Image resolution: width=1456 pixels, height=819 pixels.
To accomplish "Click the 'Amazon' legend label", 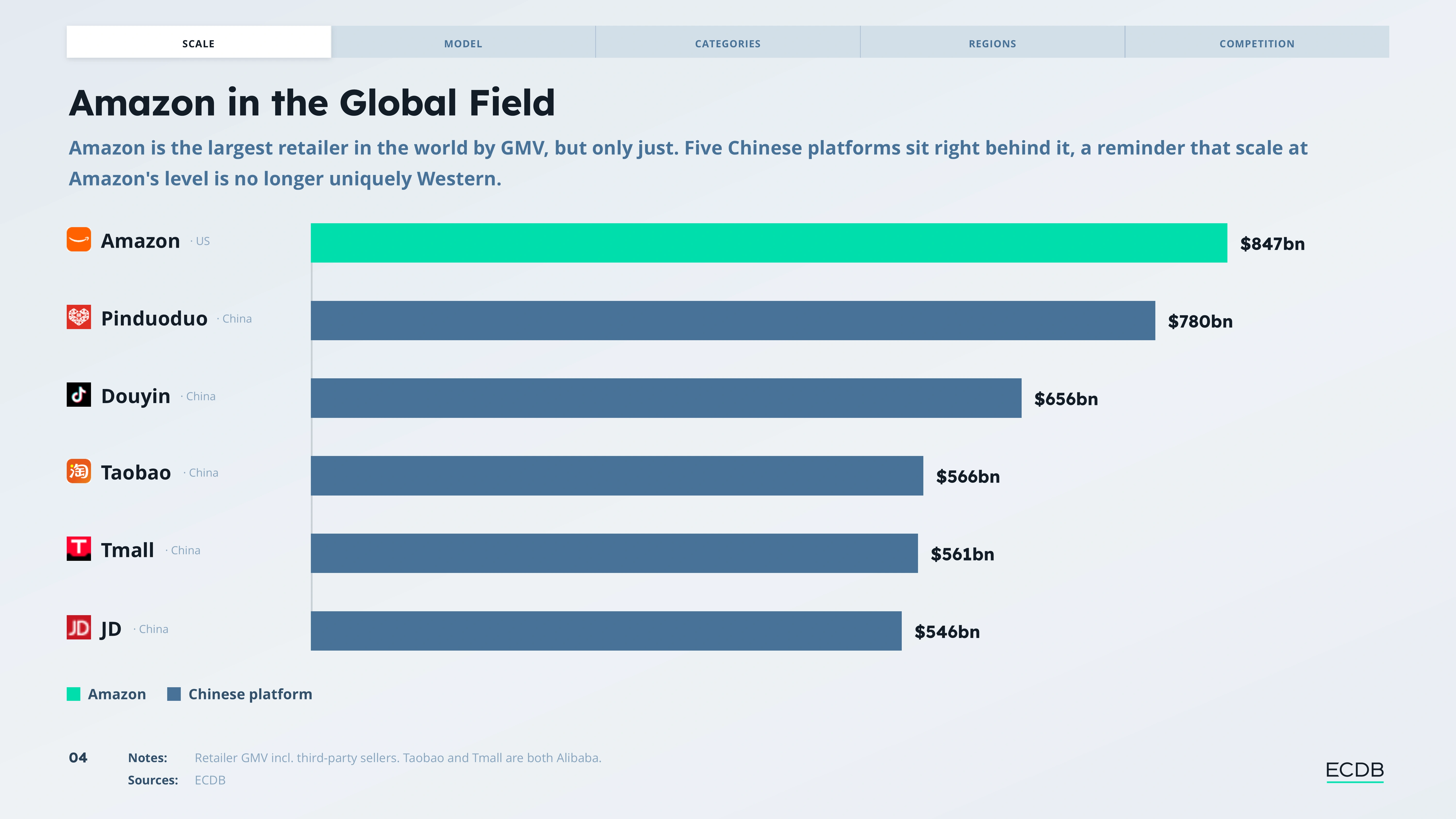I will (x=117, y=694).
